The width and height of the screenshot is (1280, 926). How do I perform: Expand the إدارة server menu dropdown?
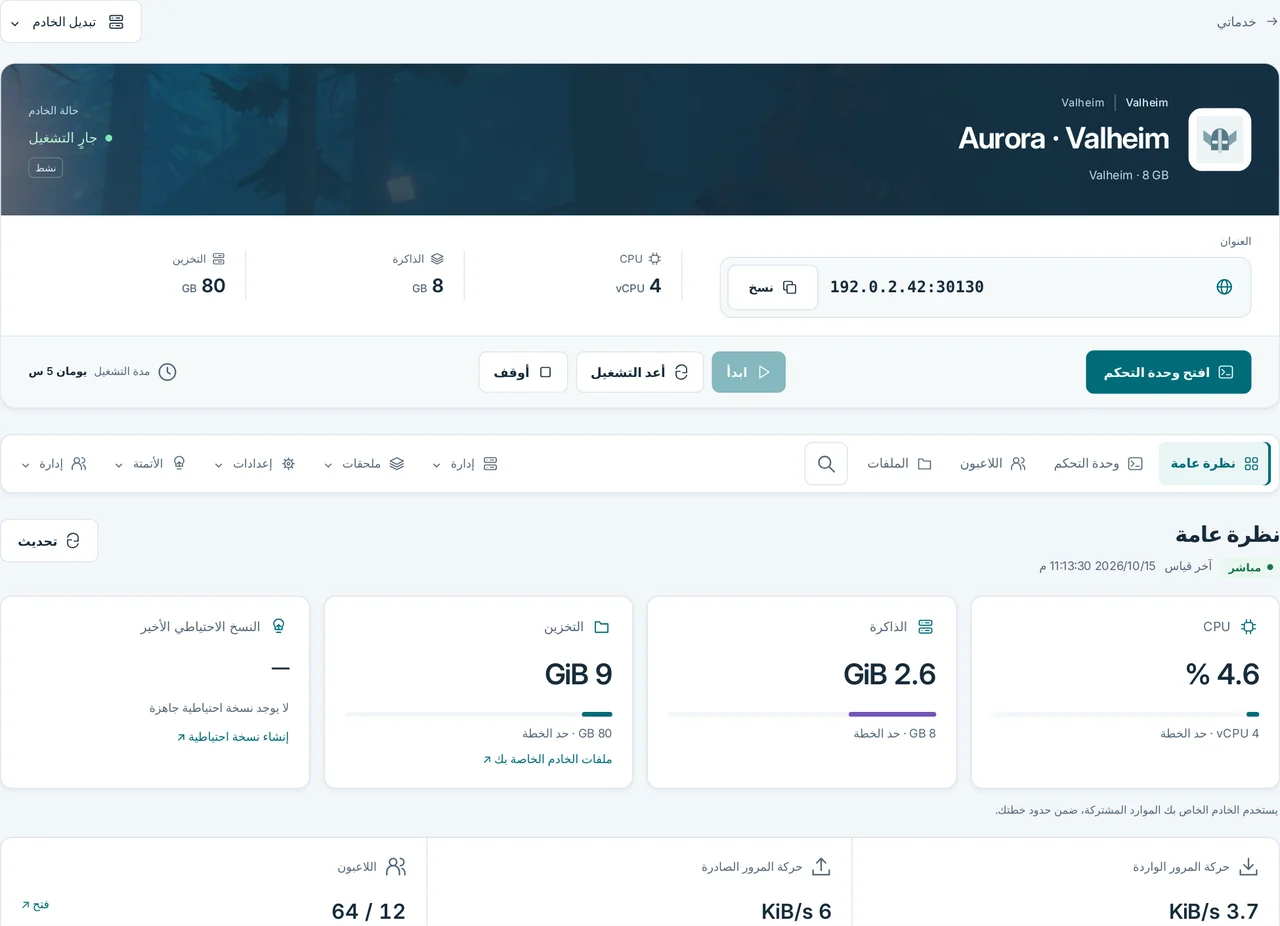465,464
